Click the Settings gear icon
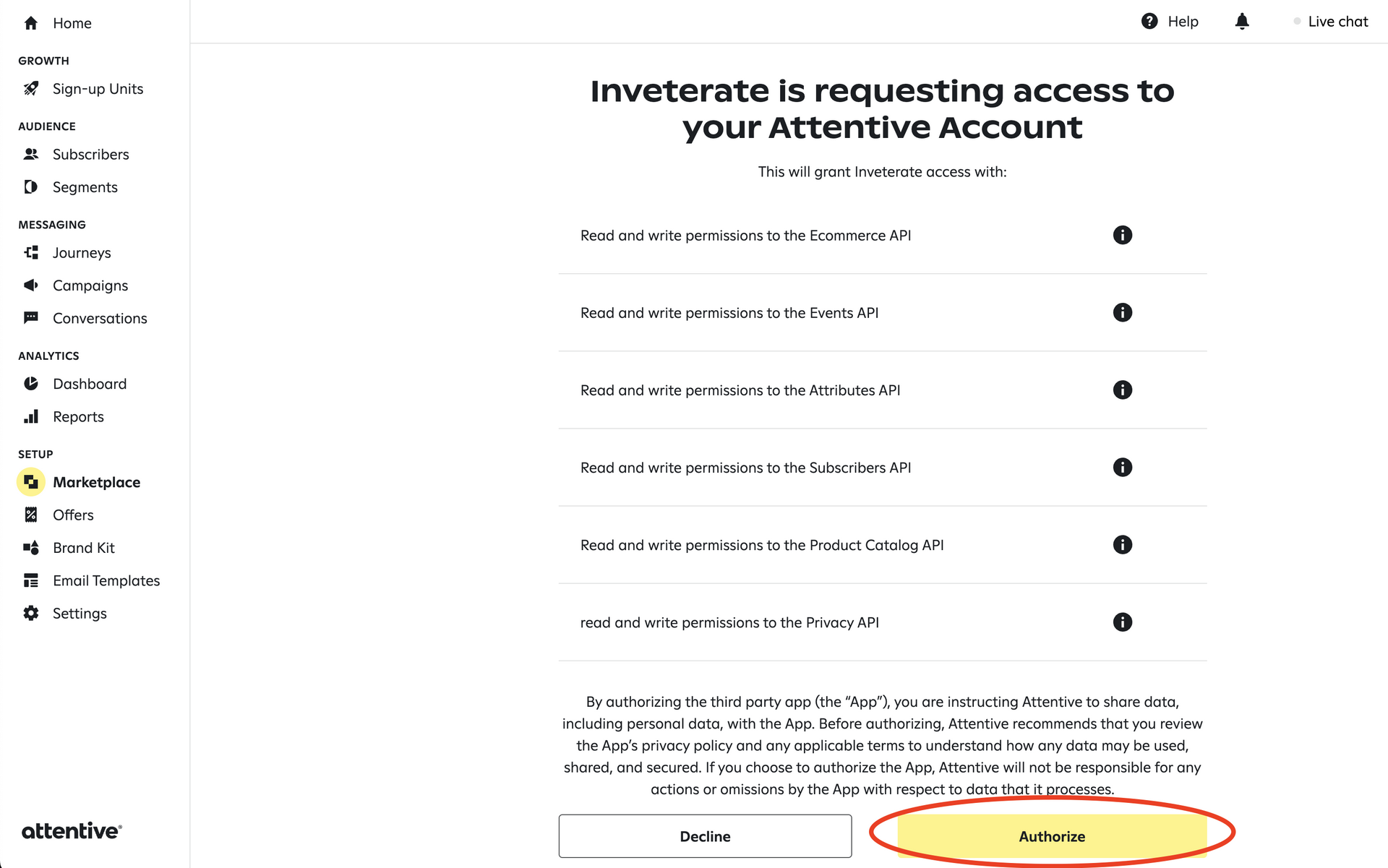The height and width of the screenshot is (868, 1388). coord(31,614)
